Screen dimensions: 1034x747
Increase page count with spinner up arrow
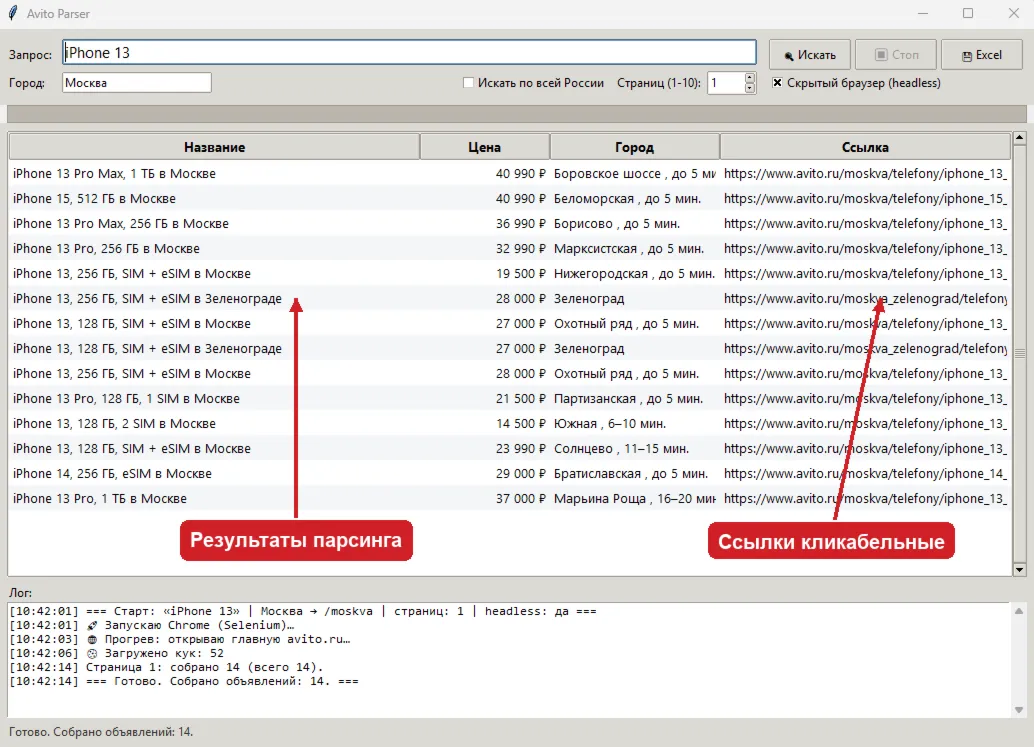tap(750, 78)
